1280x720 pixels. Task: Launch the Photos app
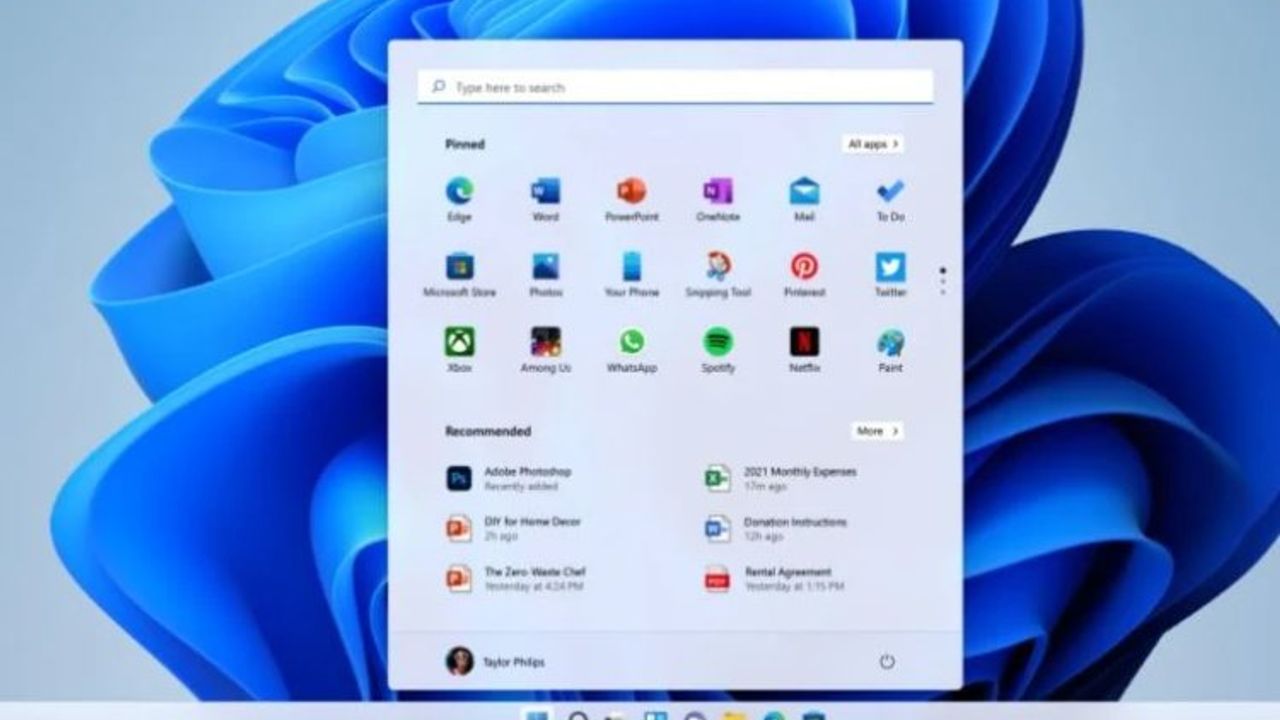(x=546, y=274)
